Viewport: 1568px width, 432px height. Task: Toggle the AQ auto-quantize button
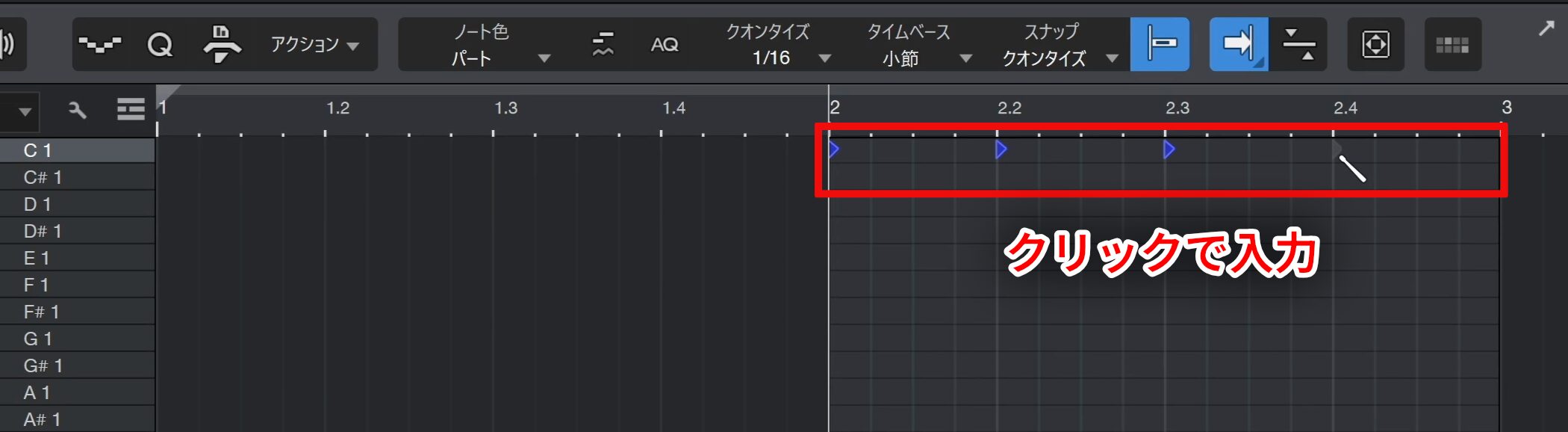tap(664, 45)
